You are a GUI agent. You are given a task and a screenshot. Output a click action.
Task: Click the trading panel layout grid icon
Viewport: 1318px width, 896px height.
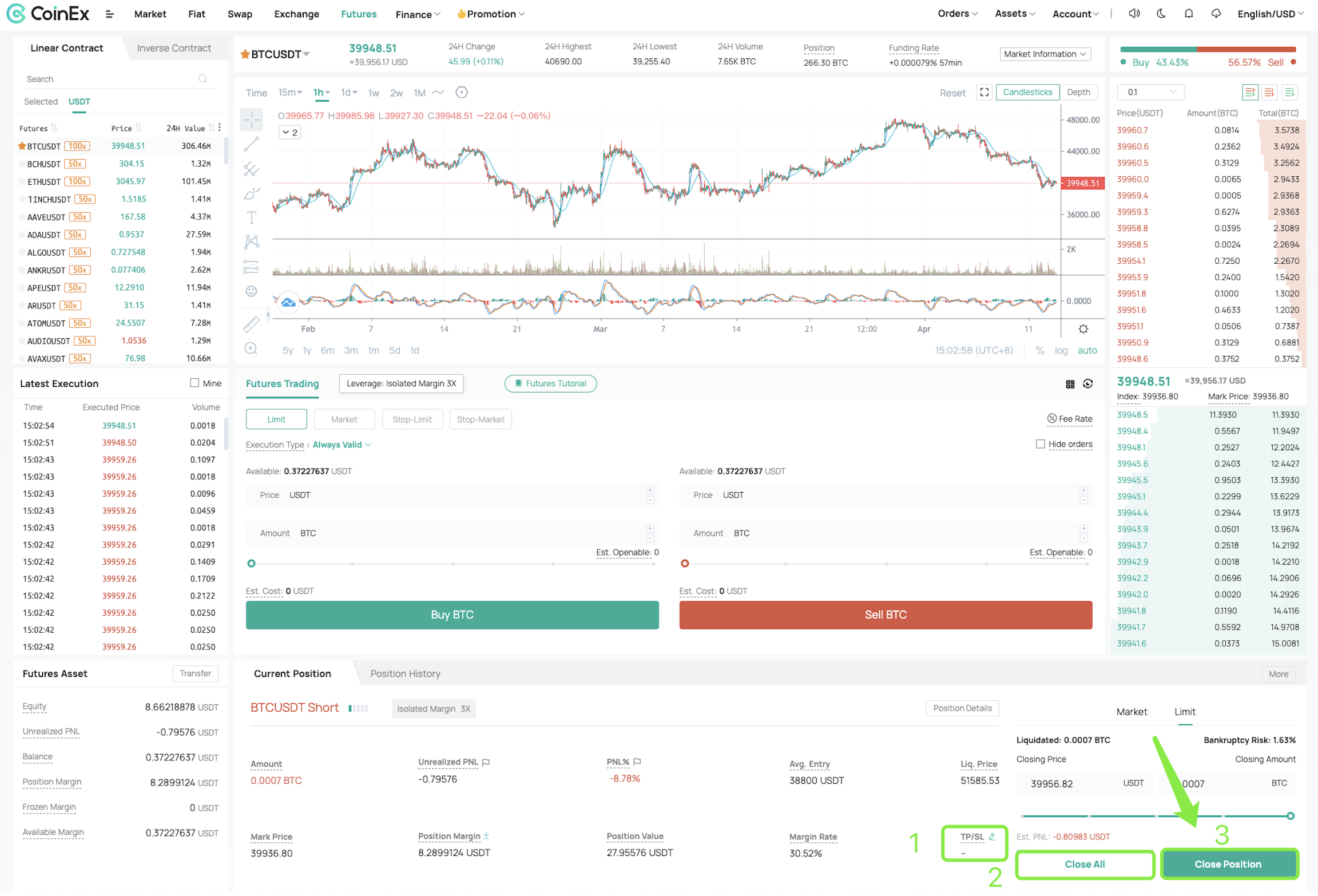click(x=1070, y=384)
